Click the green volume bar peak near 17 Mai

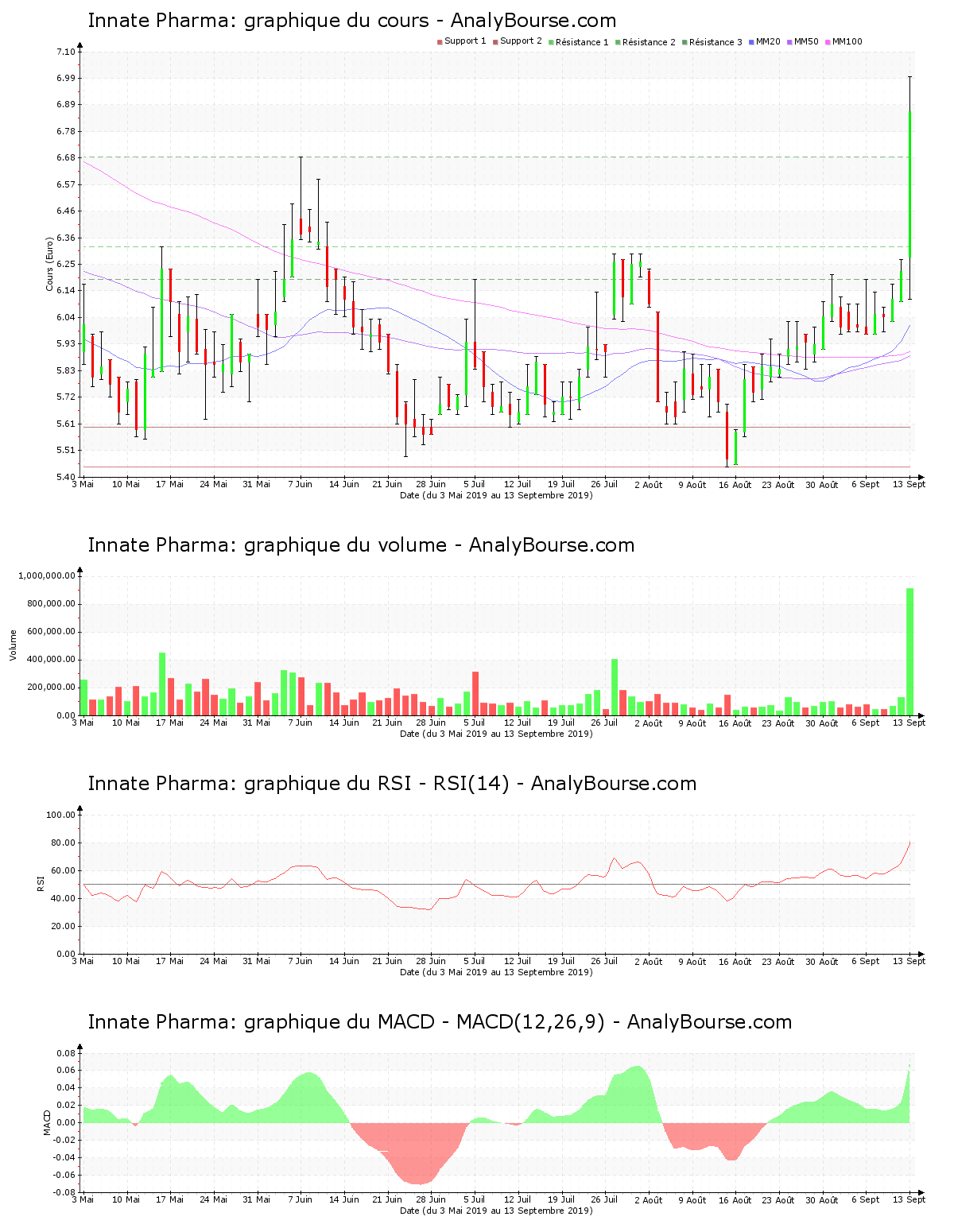(162, 684)
